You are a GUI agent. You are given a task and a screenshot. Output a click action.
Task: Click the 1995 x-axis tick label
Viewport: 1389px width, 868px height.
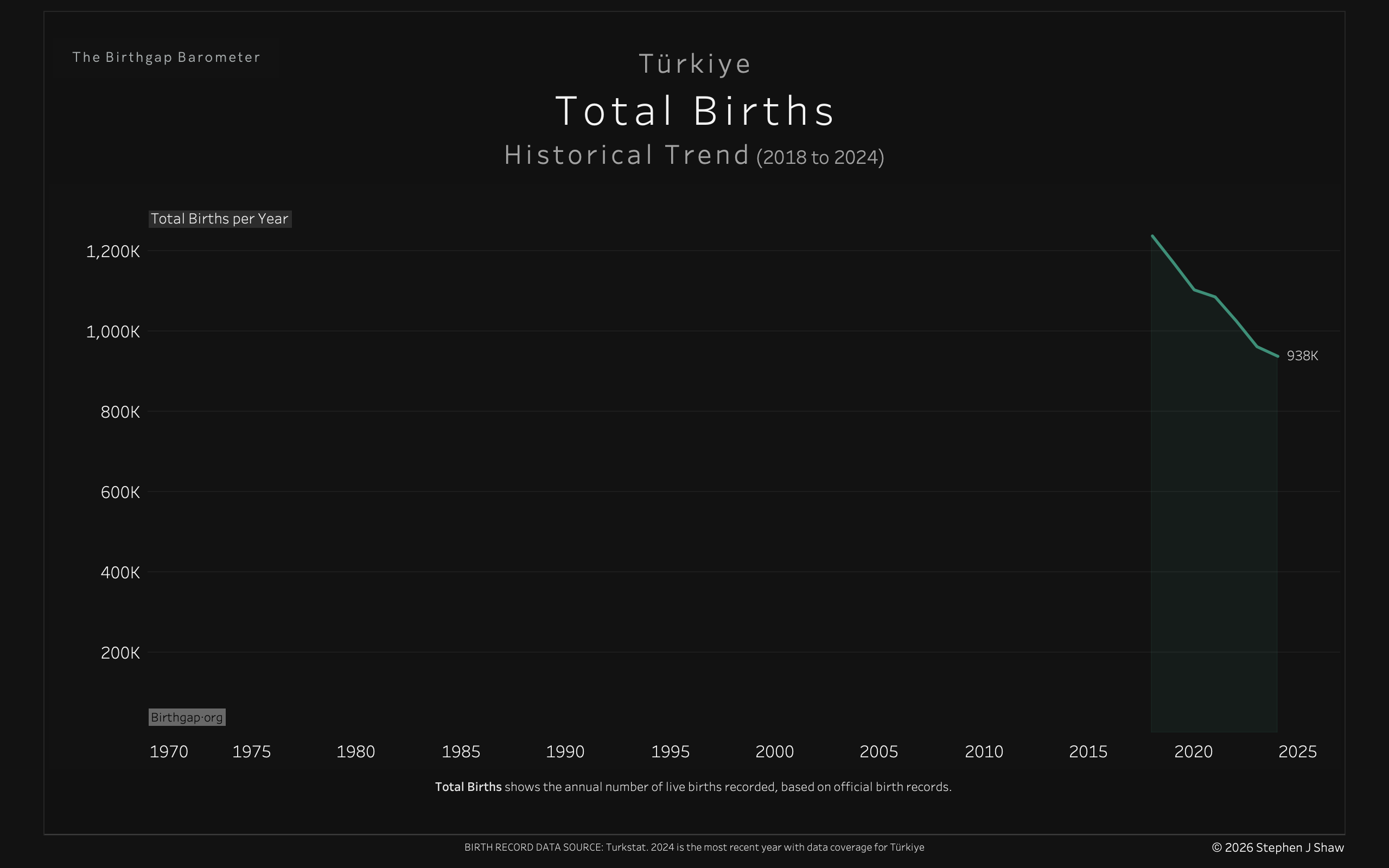point(670,751)
